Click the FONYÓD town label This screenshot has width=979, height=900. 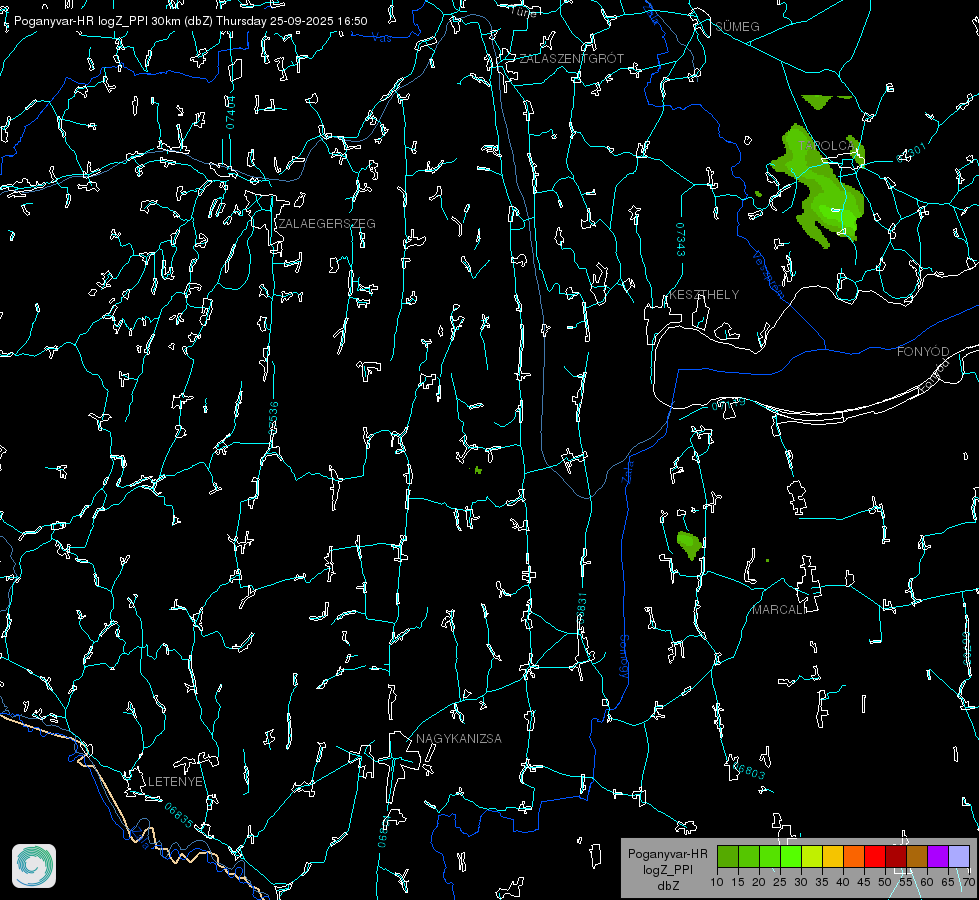tap(923, 352)
